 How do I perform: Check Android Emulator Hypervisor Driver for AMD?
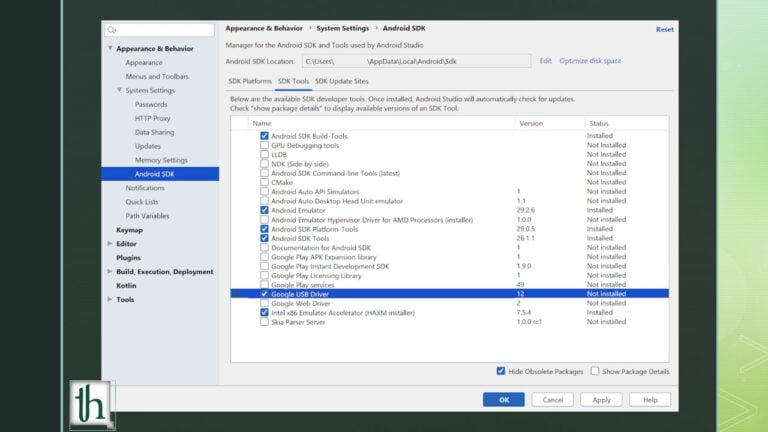[x=264, y=219]
